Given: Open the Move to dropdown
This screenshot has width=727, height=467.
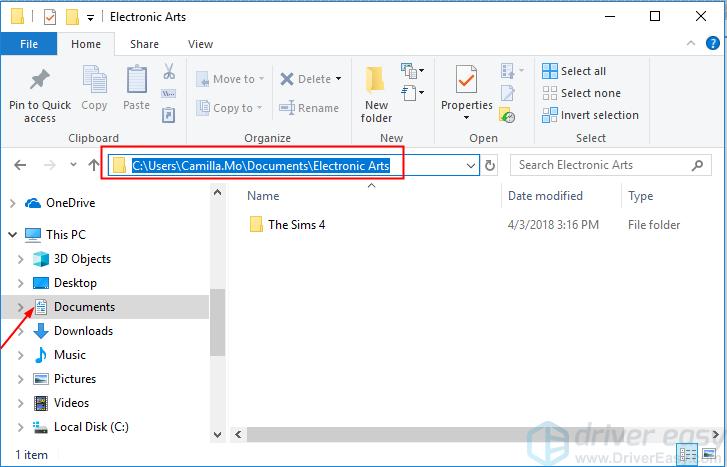Looking at the screenshot, I should point(230,79).
